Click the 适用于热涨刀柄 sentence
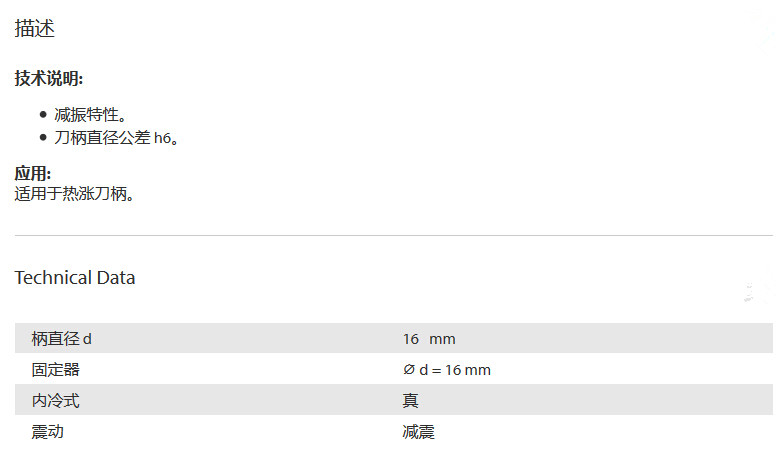Viewport: 780px width, 464px height. tap(74, 193)
